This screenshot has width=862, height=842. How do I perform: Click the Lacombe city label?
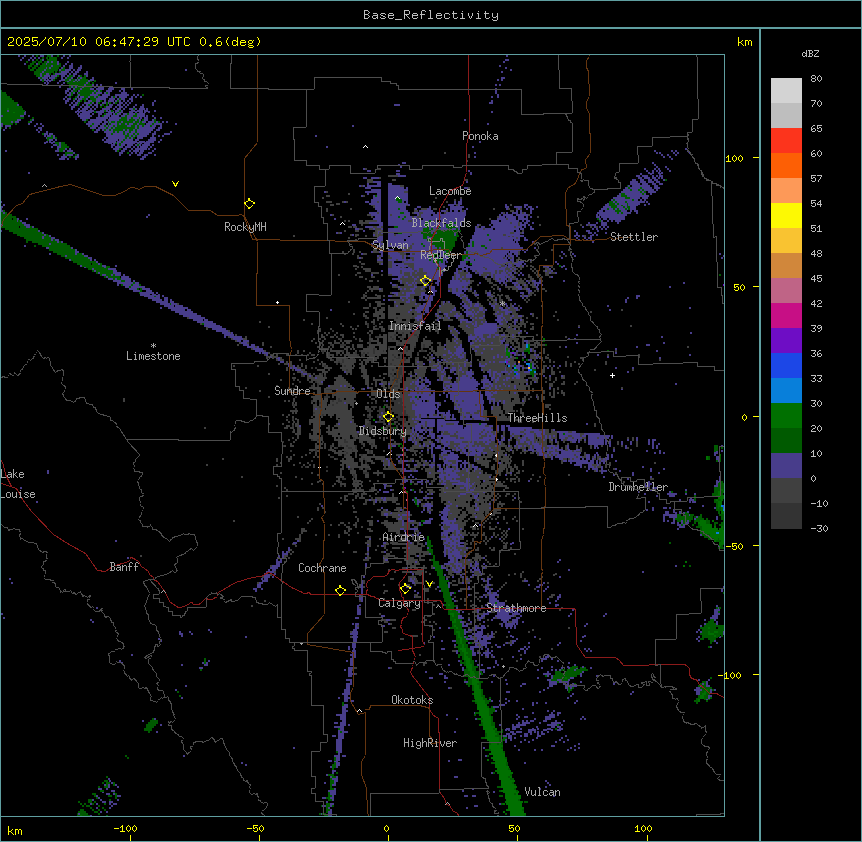(x=450, y=191)
